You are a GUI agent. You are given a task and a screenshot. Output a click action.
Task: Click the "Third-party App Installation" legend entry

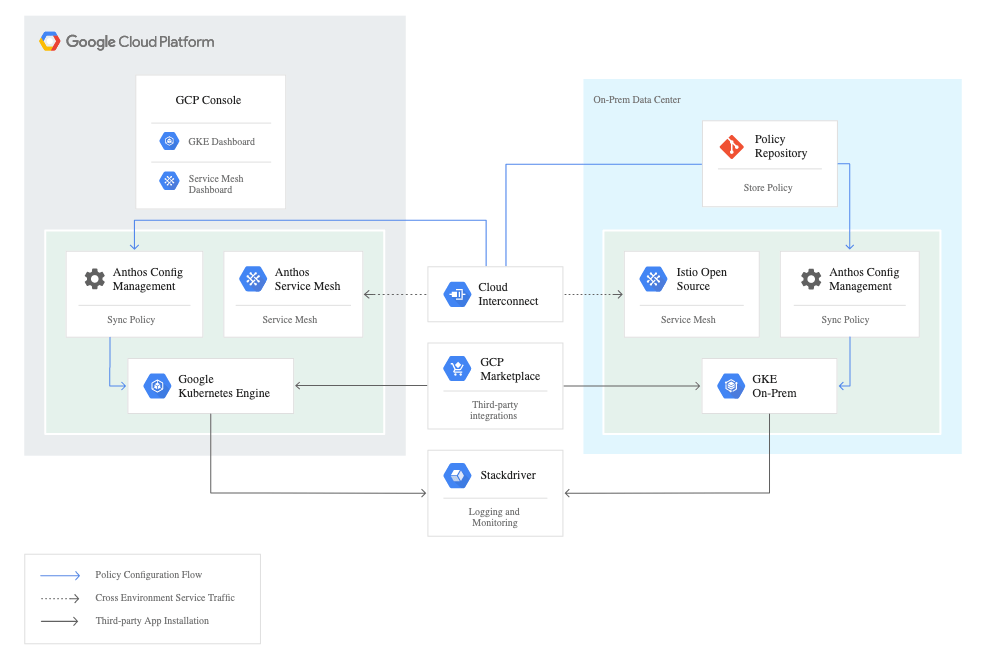pos(152,620)
